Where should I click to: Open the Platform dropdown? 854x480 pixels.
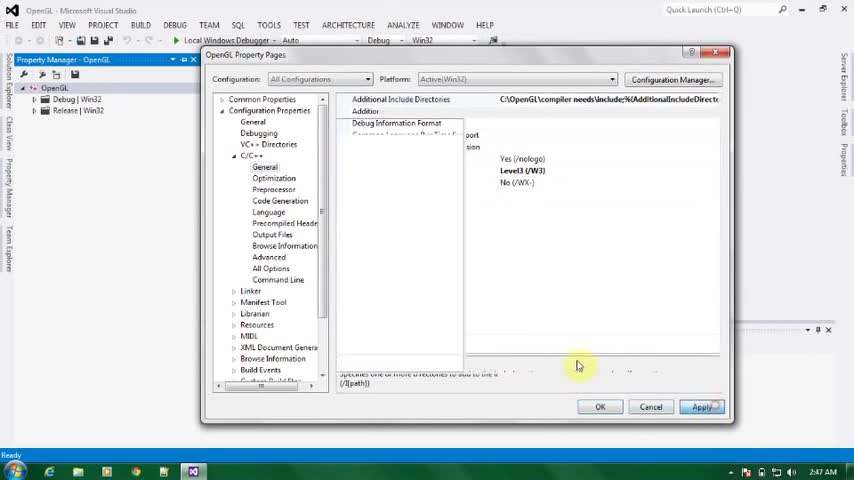(517, 80)
